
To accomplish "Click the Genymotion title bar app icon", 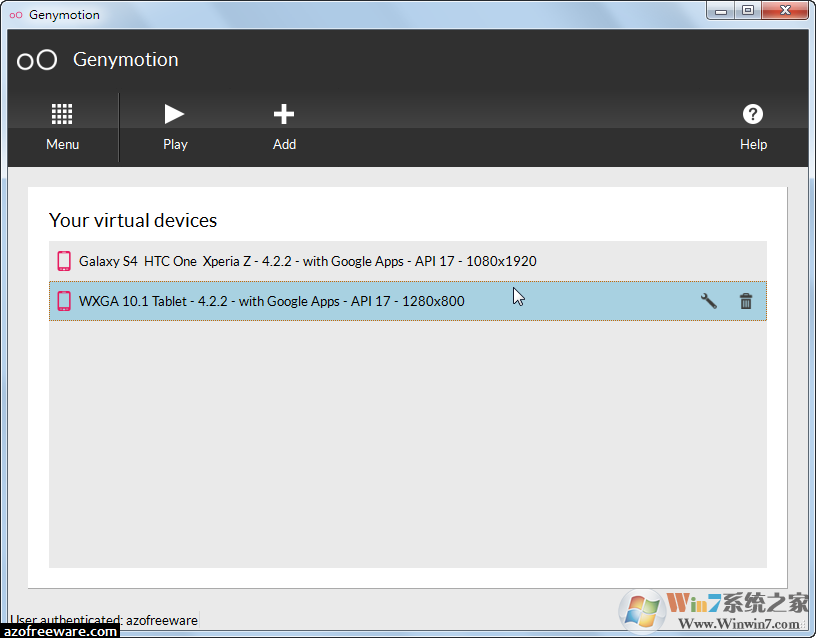I will click(x=16, y=15).
